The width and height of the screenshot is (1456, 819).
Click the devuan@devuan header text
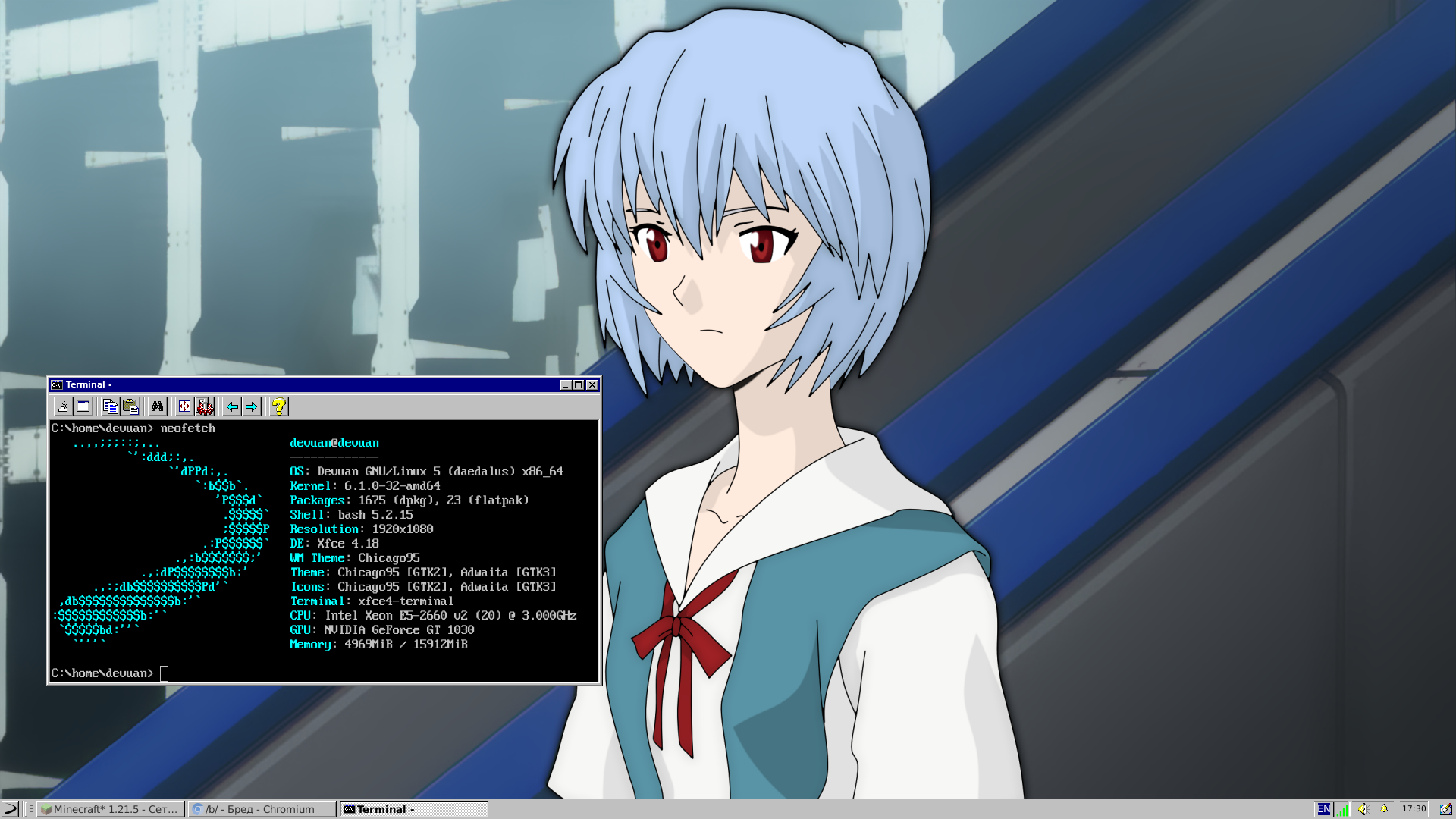point(334,443)
